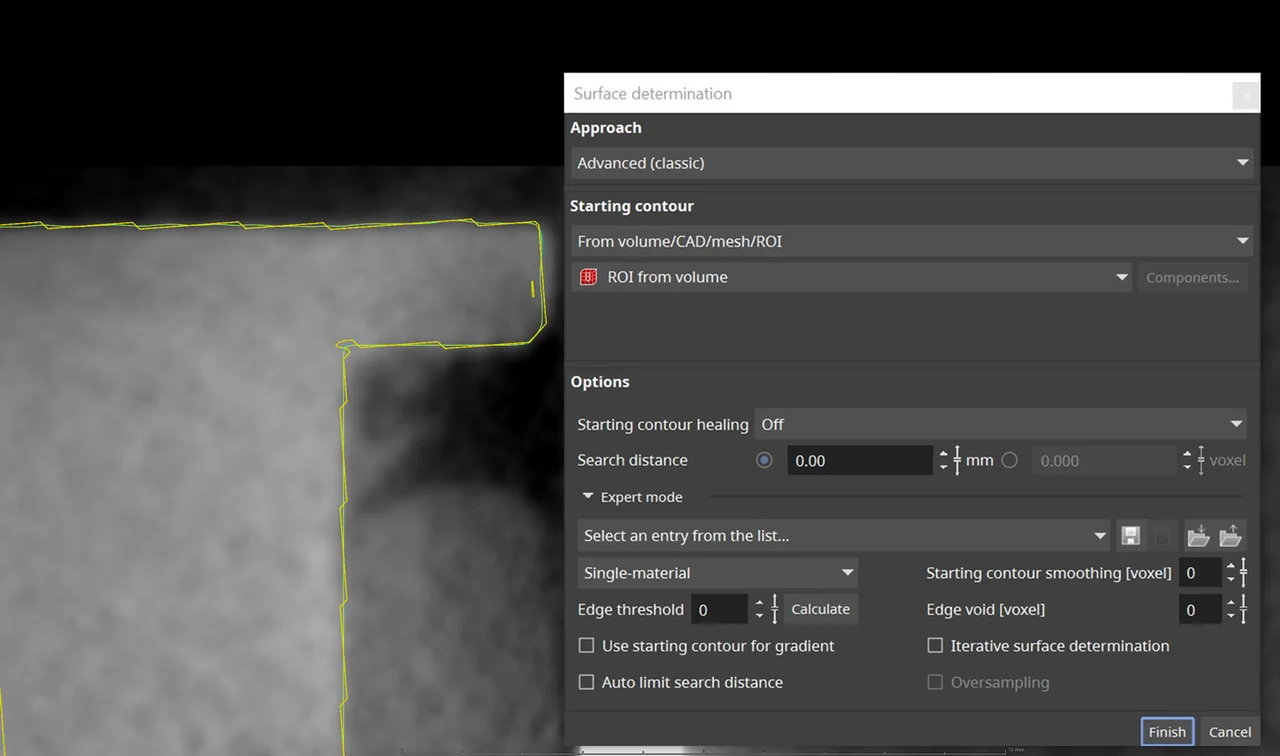Select the voxel search distance radio button
The image size is (1280, 756).
pyautogui.click(x=1009, y=460)
